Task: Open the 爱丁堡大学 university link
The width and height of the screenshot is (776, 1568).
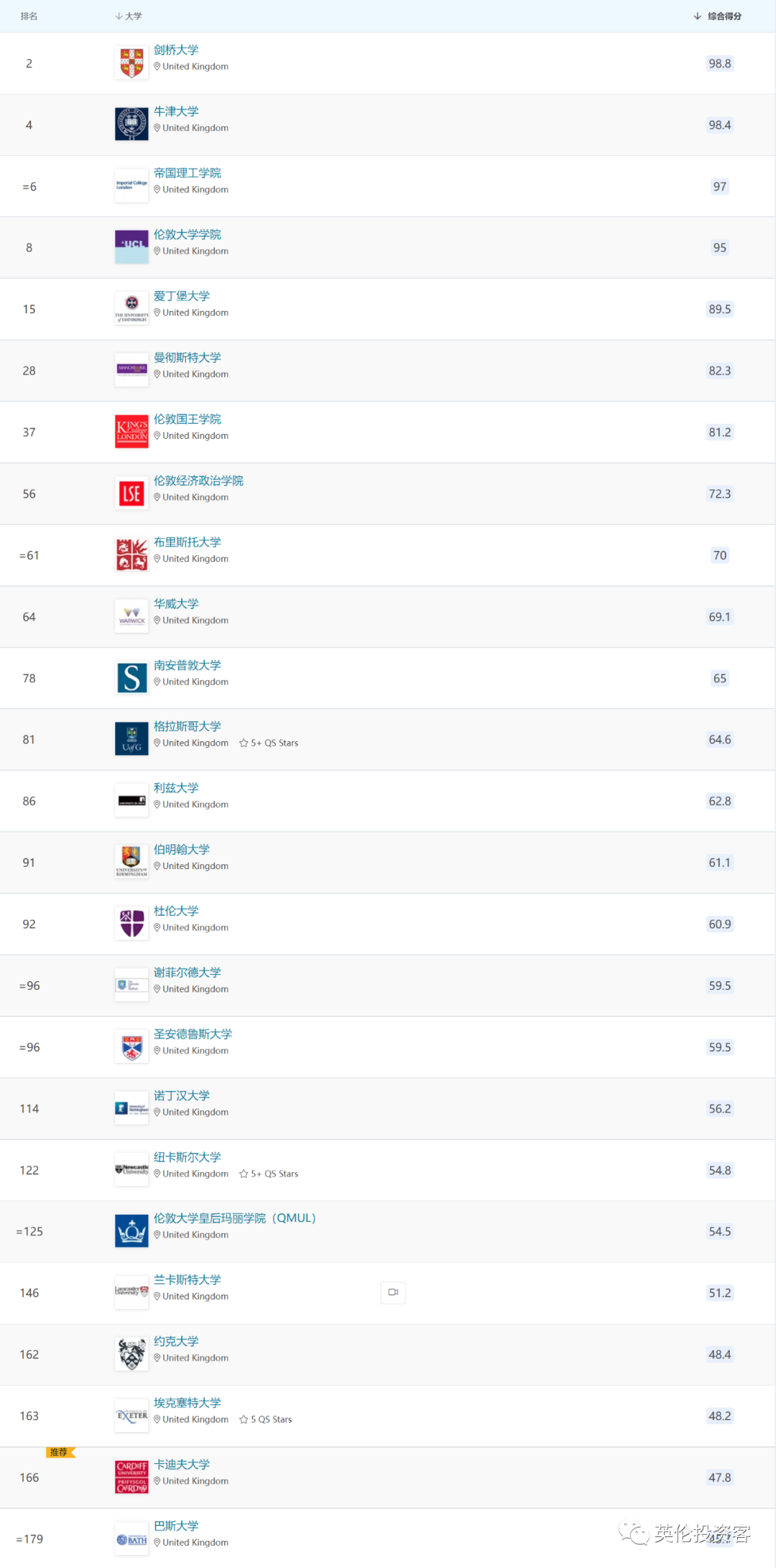Action: coord(182,296)
